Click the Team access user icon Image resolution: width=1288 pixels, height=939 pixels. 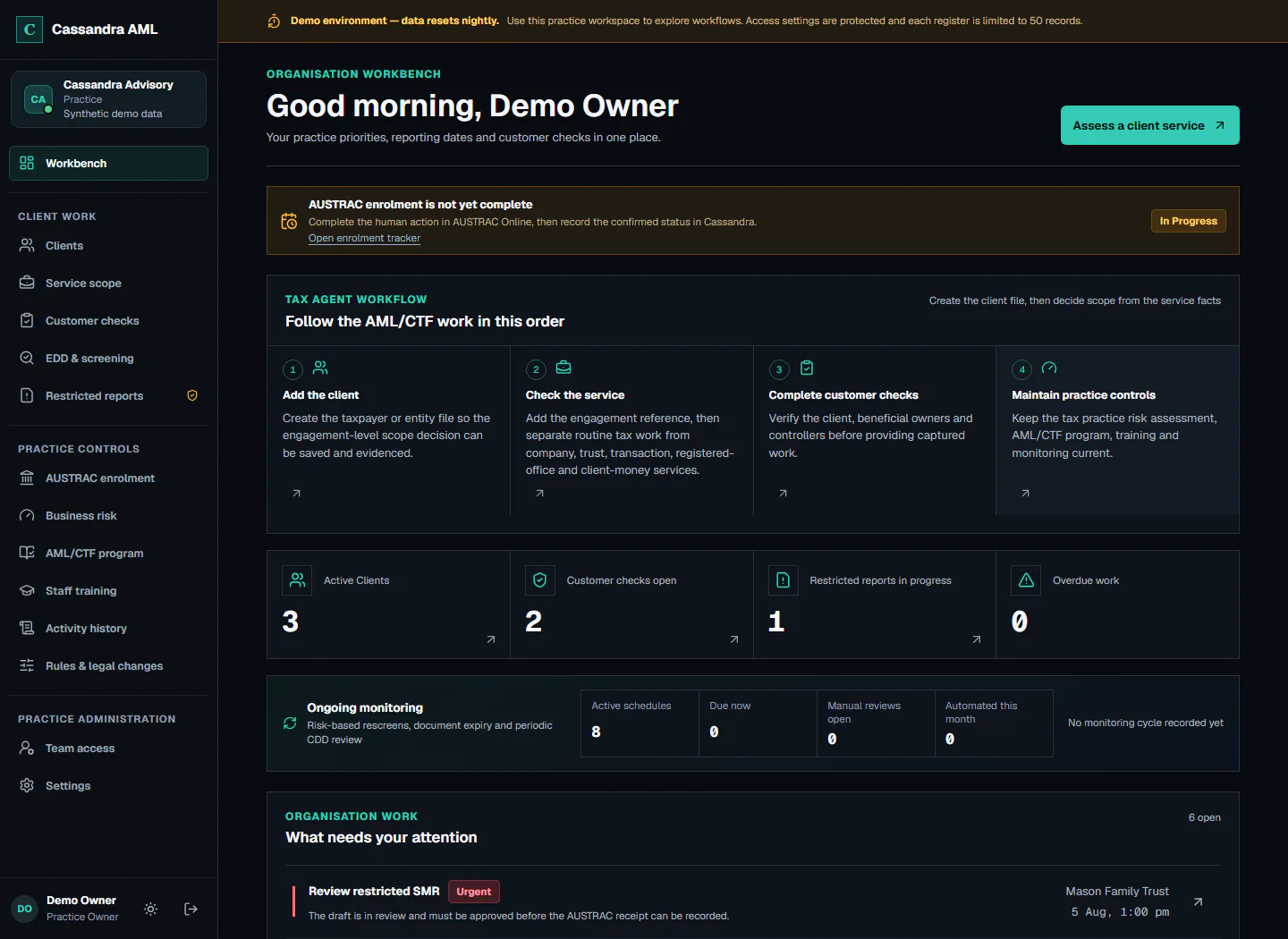[27, 749]
